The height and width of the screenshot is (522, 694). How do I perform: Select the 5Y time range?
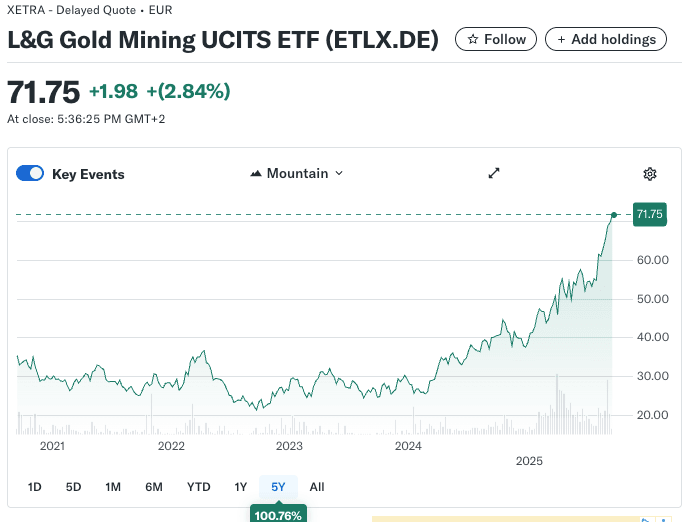coord(278,487)
